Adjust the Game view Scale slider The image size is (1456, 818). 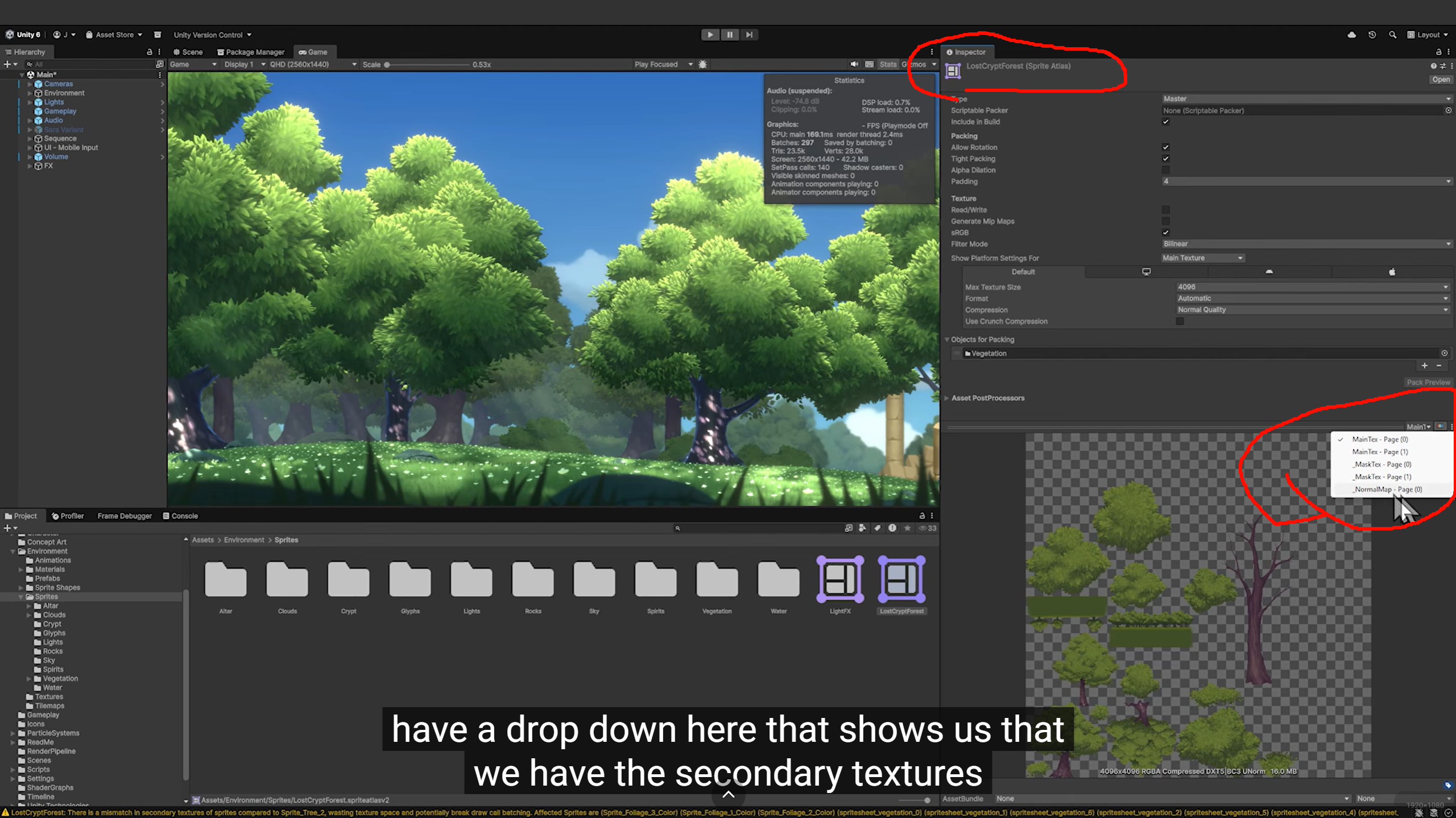click(x=387, y=64)
